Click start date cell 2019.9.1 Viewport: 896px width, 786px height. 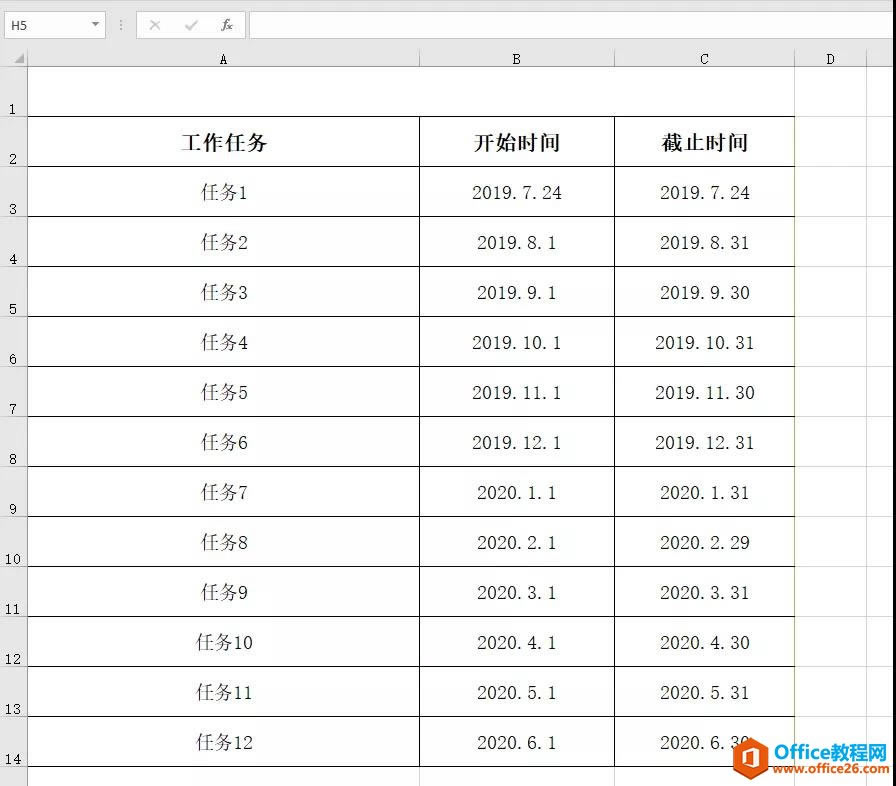517,292
